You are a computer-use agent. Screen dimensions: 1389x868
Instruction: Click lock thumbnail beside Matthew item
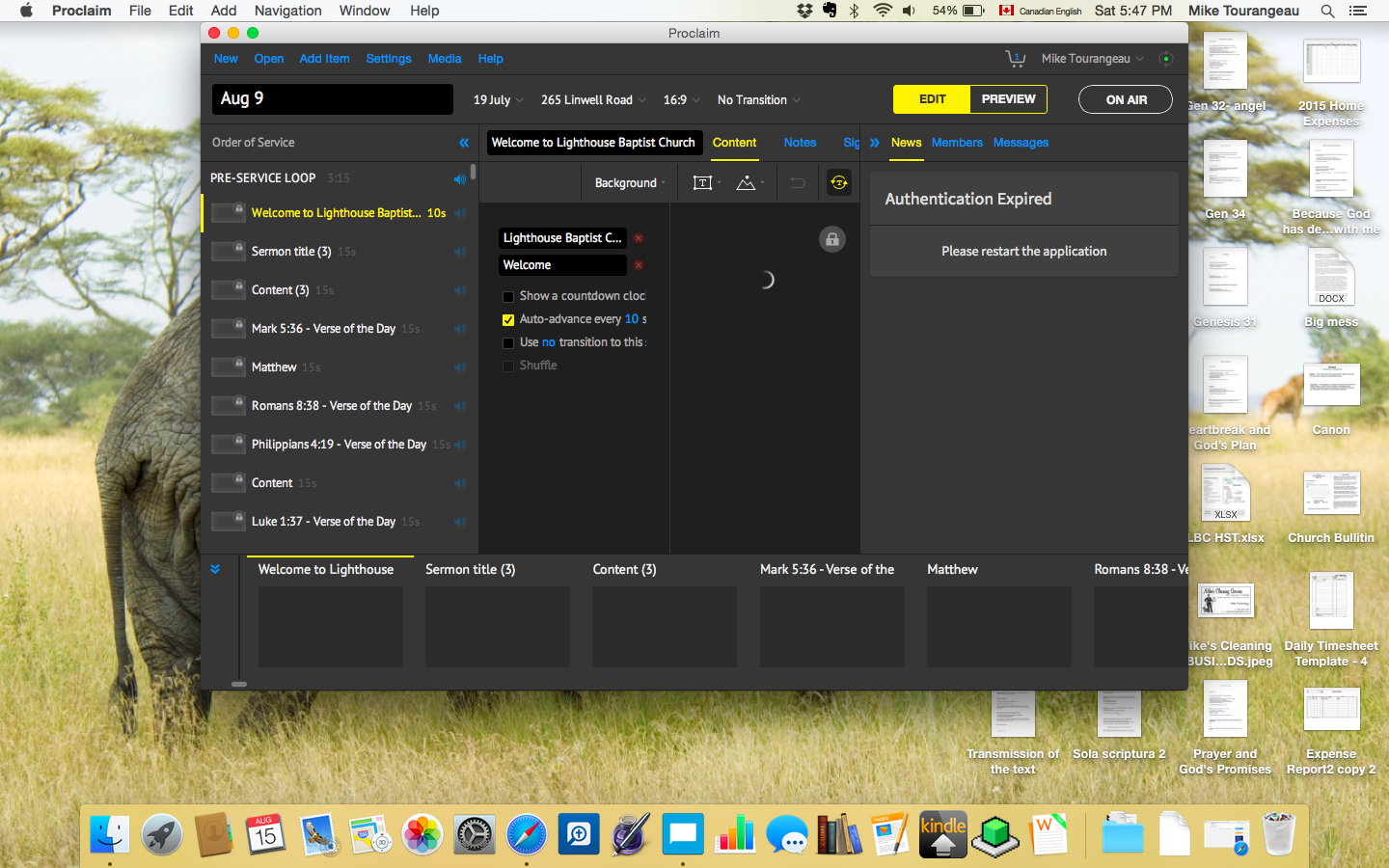229,366
